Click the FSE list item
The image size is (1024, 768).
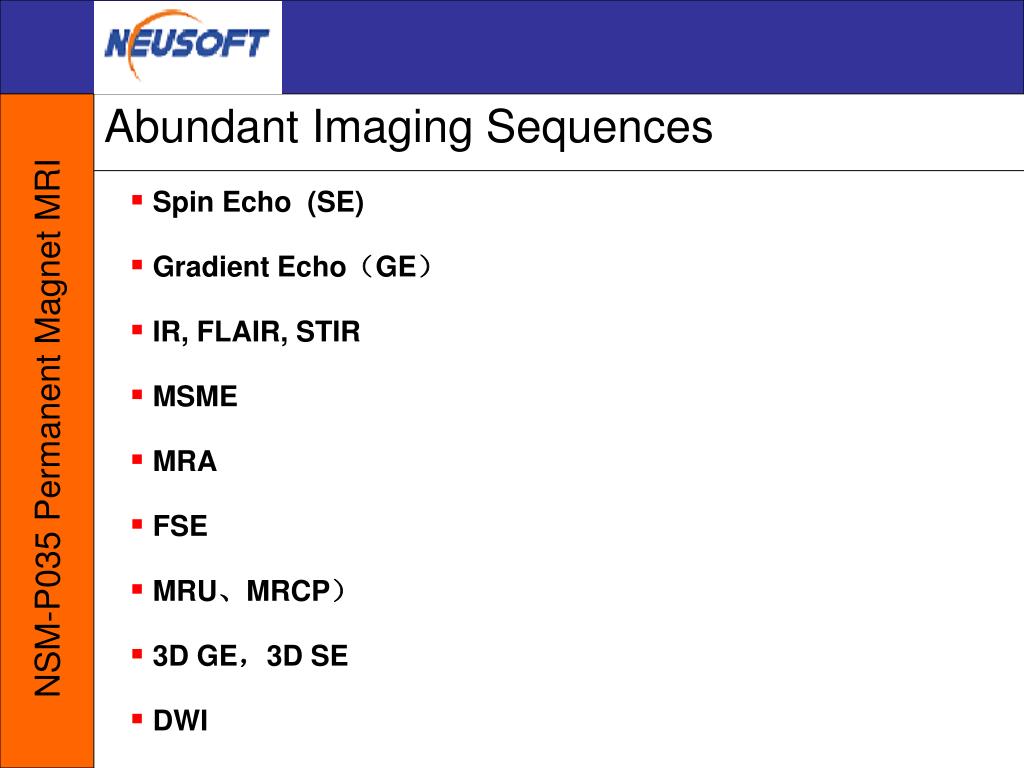180,526
